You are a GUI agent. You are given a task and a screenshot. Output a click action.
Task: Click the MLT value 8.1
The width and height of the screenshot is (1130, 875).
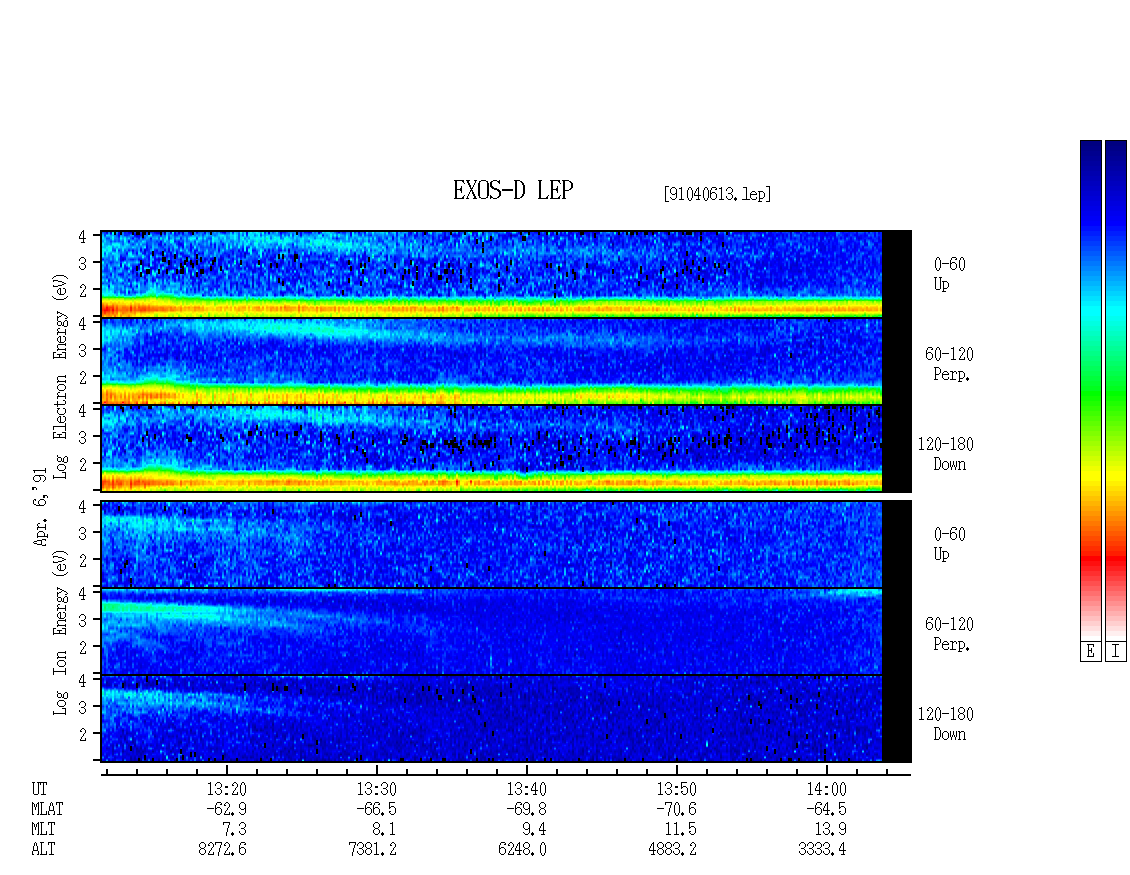pyautogui.click(x=384, y=830)
